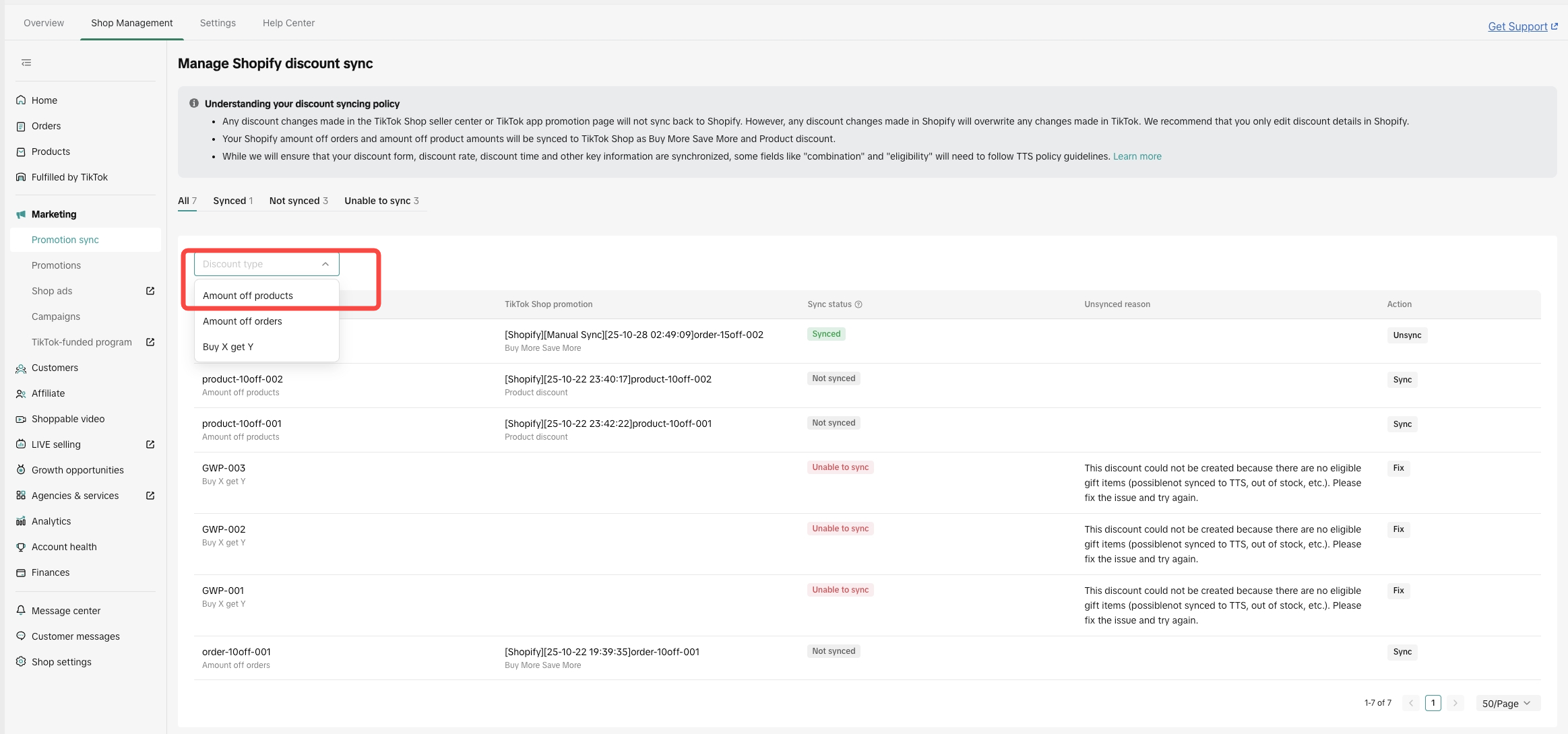1568x734 pixels.
Task: Click the Home house icon
Action: [21, 100]
